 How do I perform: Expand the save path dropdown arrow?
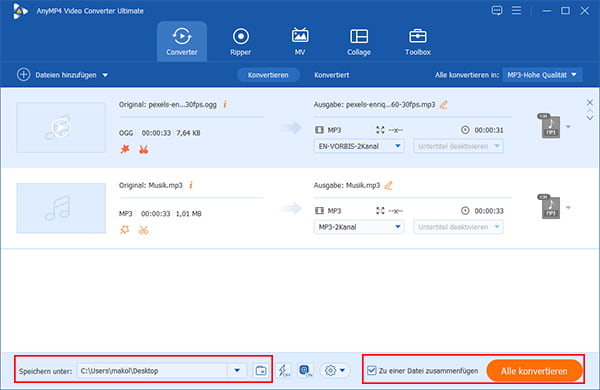[x=237, y=370]
